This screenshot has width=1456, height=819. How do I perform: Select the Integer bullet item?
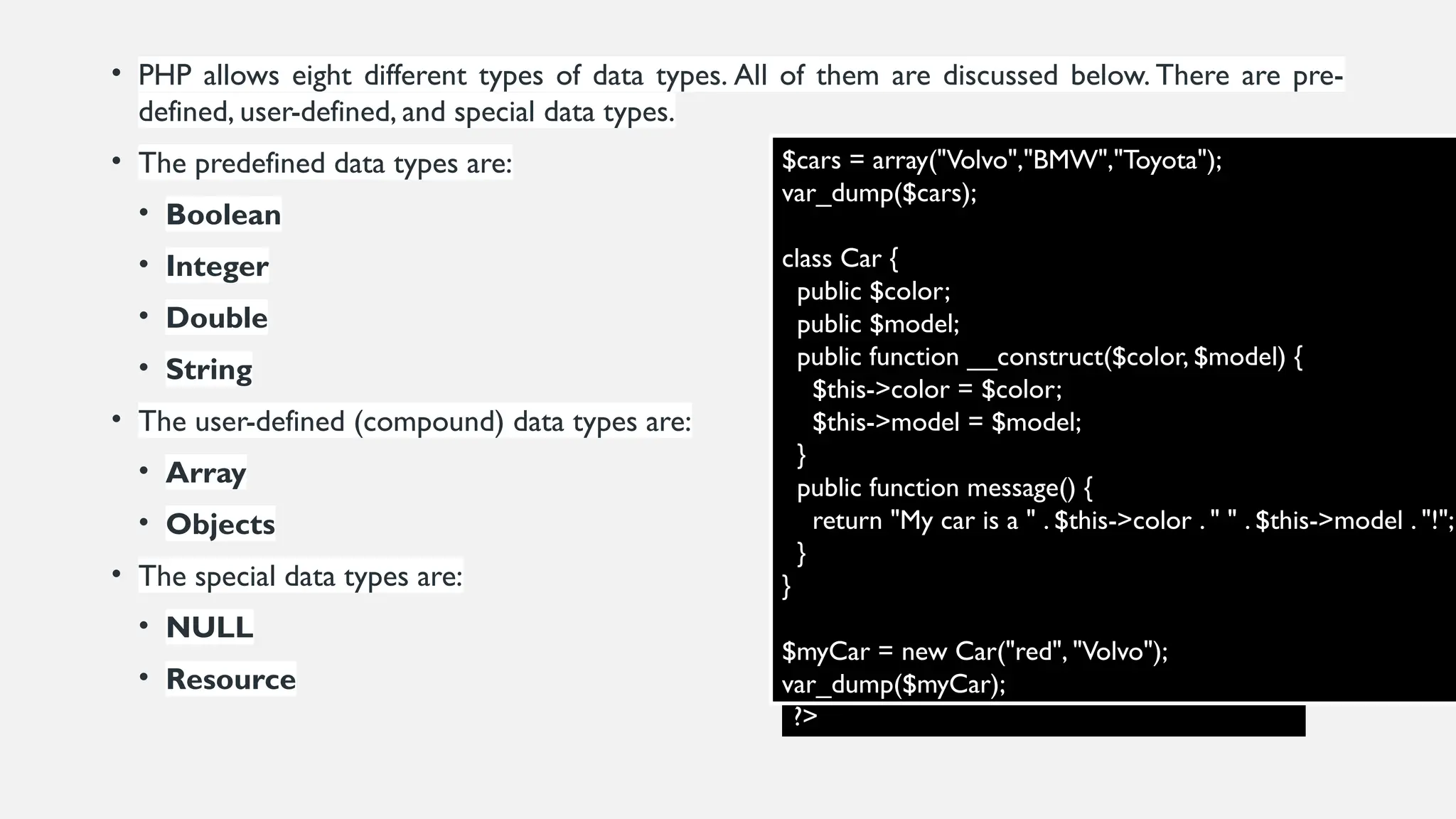[x=217, y=267]
